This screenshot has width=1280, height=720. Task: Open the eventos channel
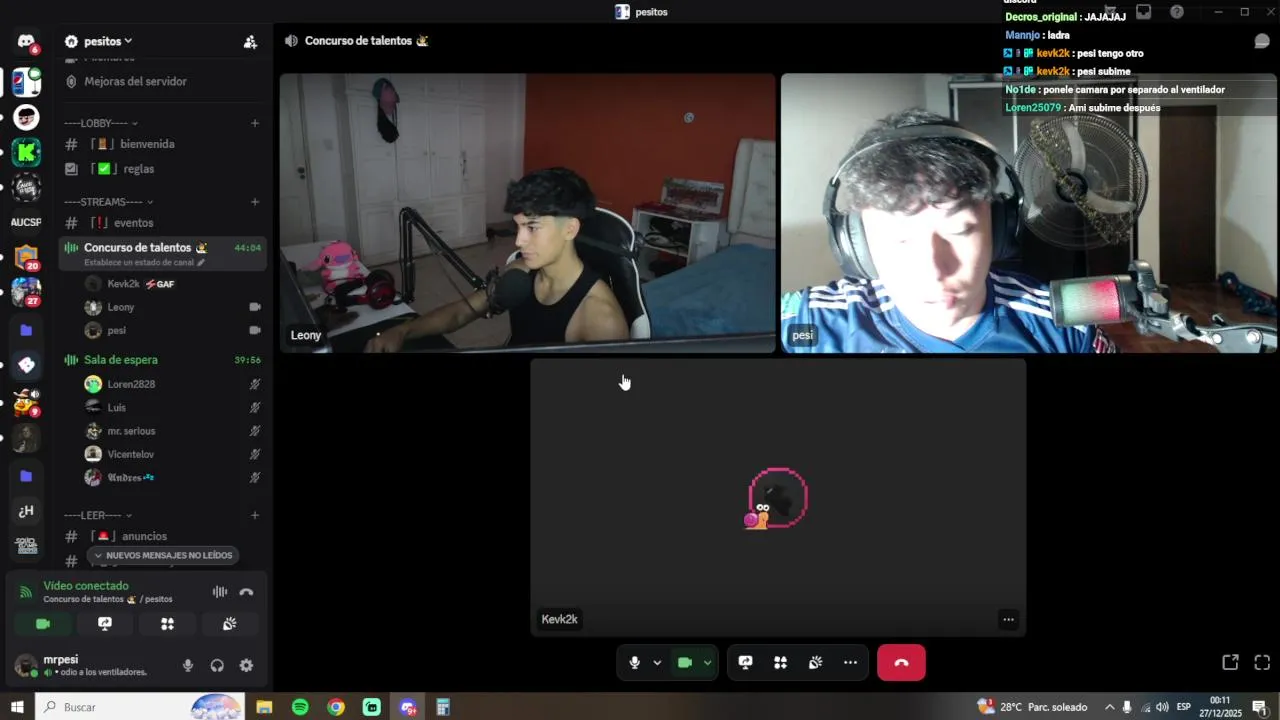coord(162,223)
